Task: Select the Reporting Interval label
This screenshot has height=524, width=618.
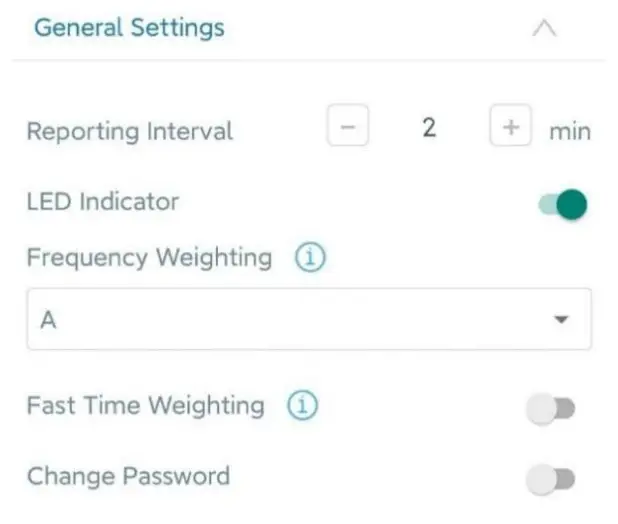Action: [129, 131]
